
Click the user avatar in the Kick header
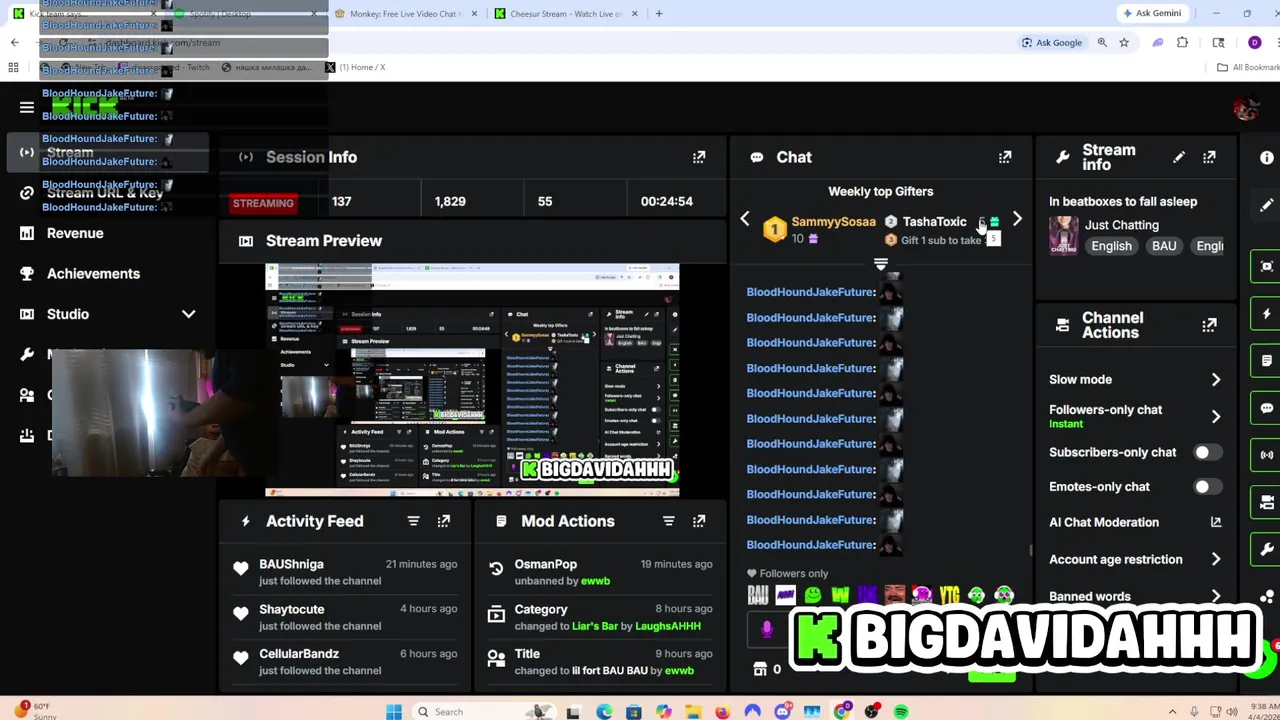coord(1245,109)
